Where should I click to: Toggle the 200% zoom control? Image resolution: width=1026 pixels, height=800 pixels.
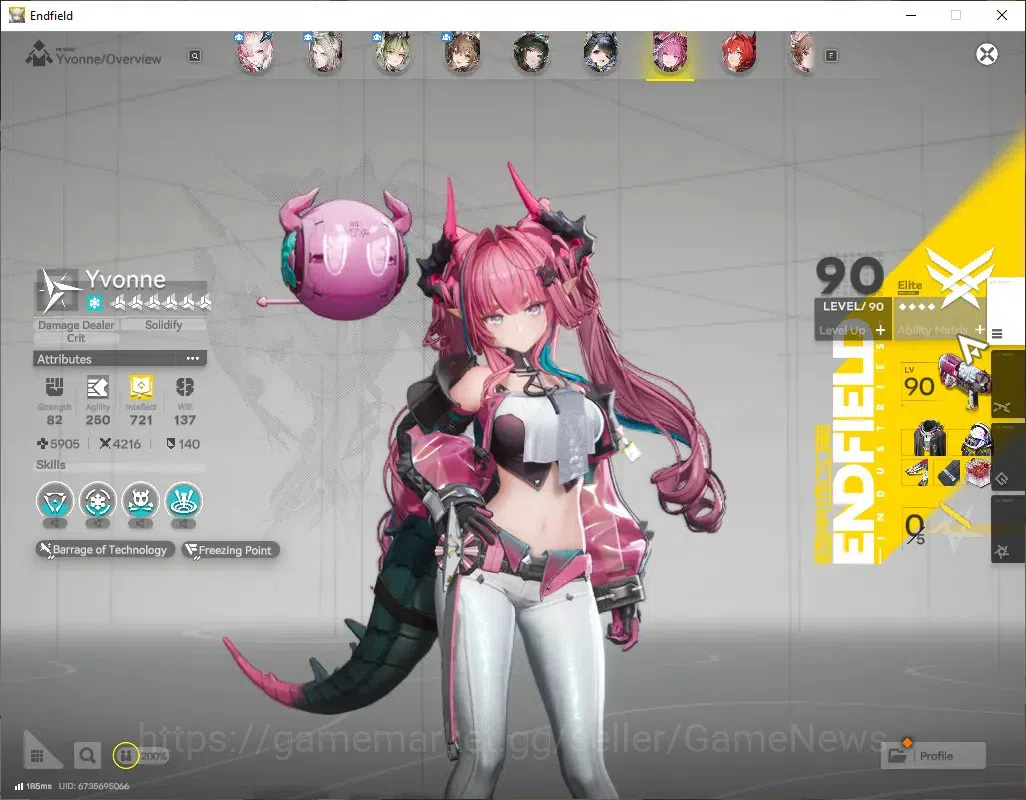pos(141,756)
